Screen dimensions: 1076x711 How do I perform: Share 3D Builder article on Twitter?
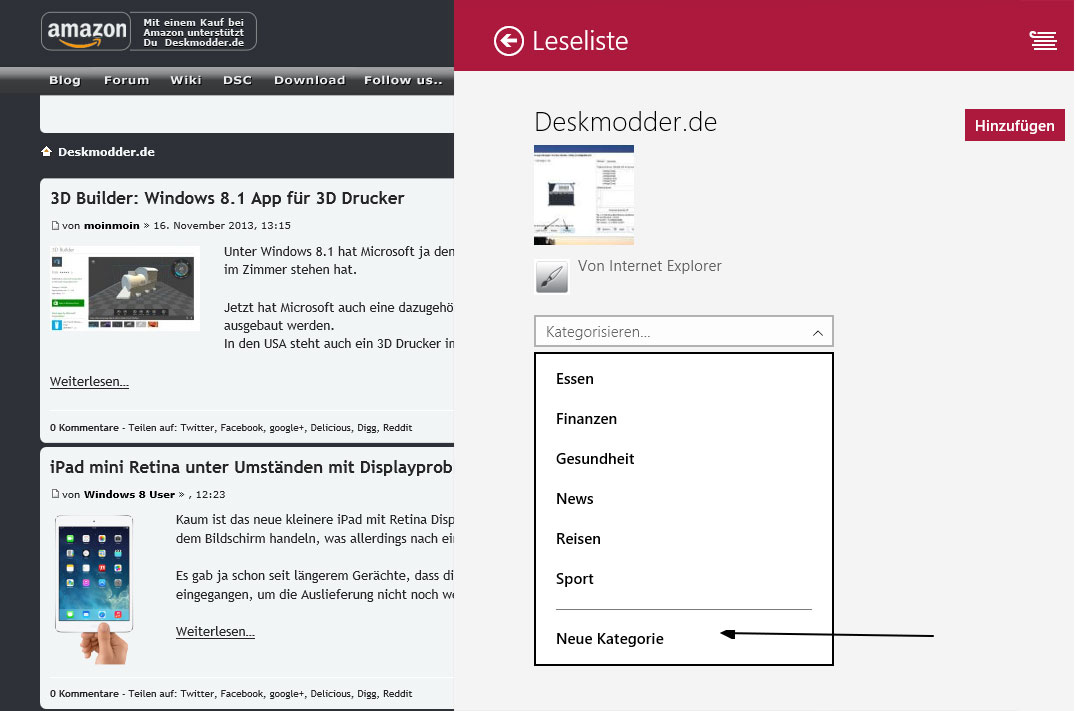pos(197,428)
